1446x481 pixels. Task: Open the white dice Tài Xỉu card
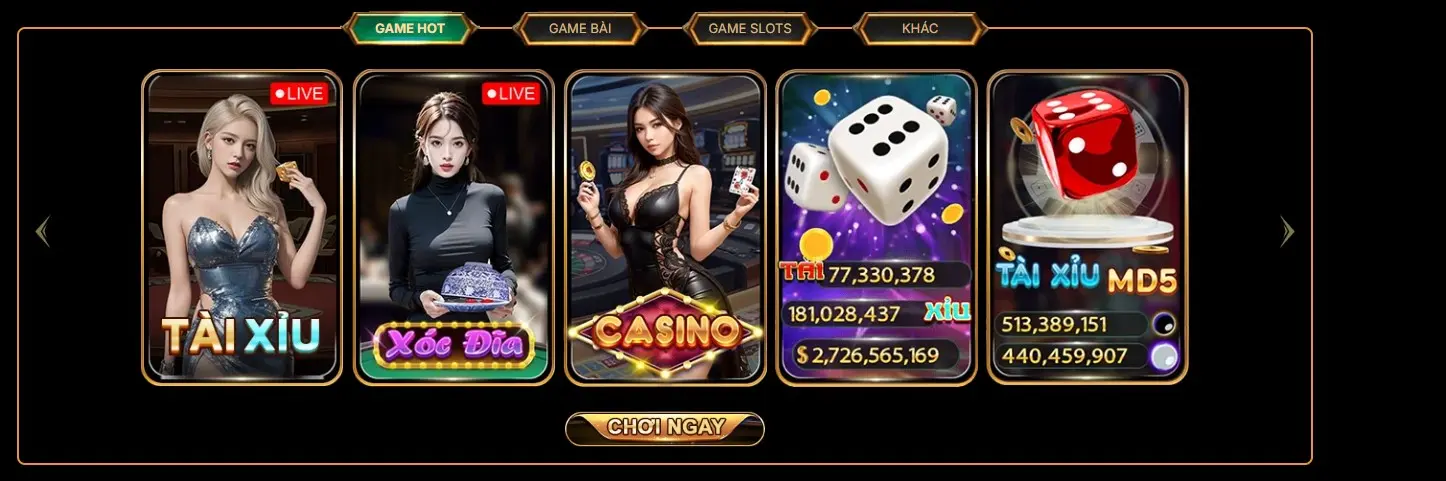[877, 227]
